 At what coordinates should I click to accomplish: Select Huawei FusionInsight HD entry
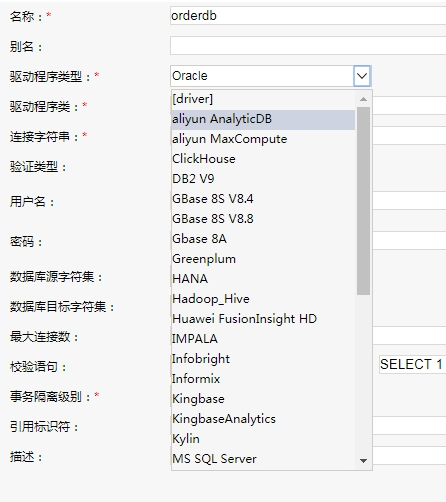[x=263, y=319]
